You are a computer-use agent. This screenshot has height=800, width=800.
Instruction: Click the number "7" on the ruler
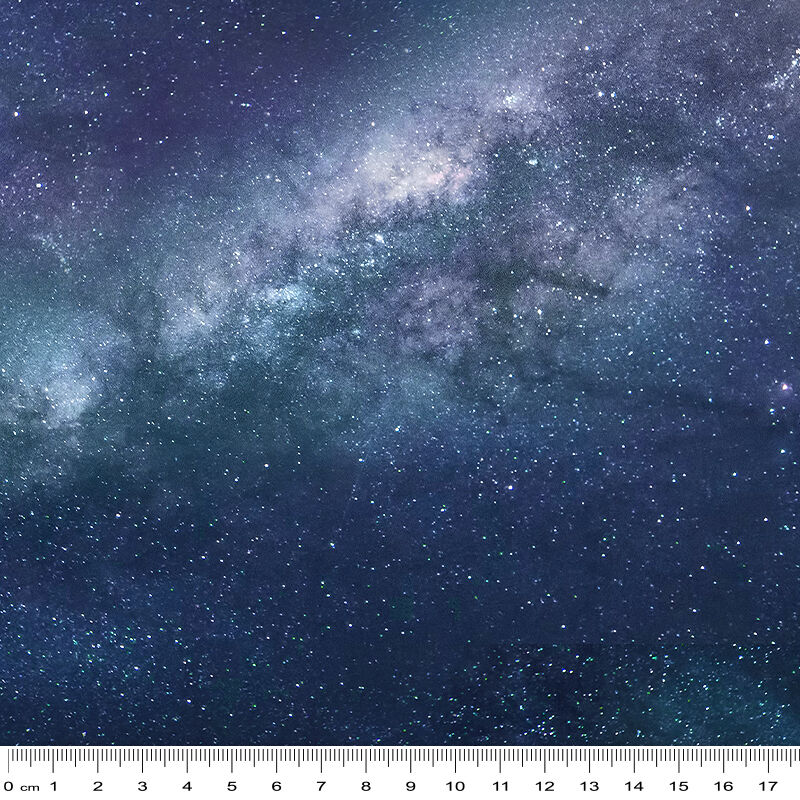(x=321, y=786)
